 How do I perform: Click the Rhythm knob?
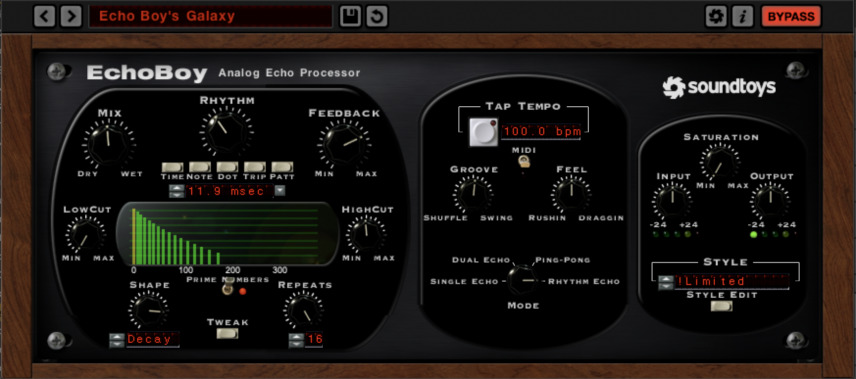pos(226,131)
